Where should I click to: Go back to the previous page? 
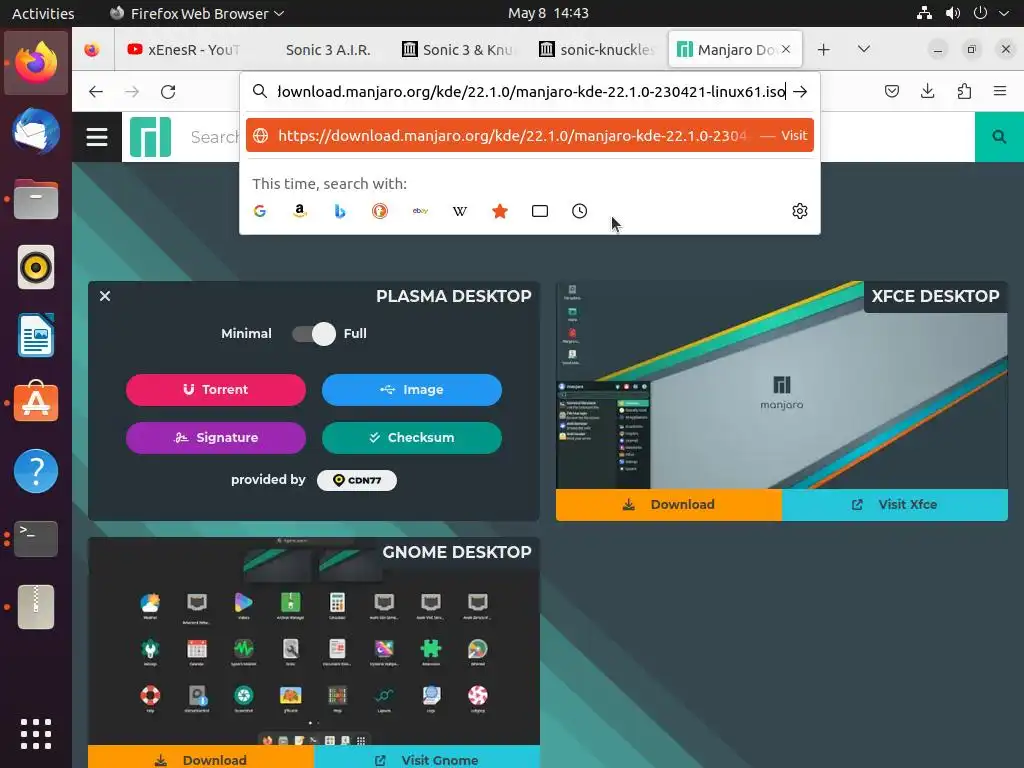click(96, 92)
